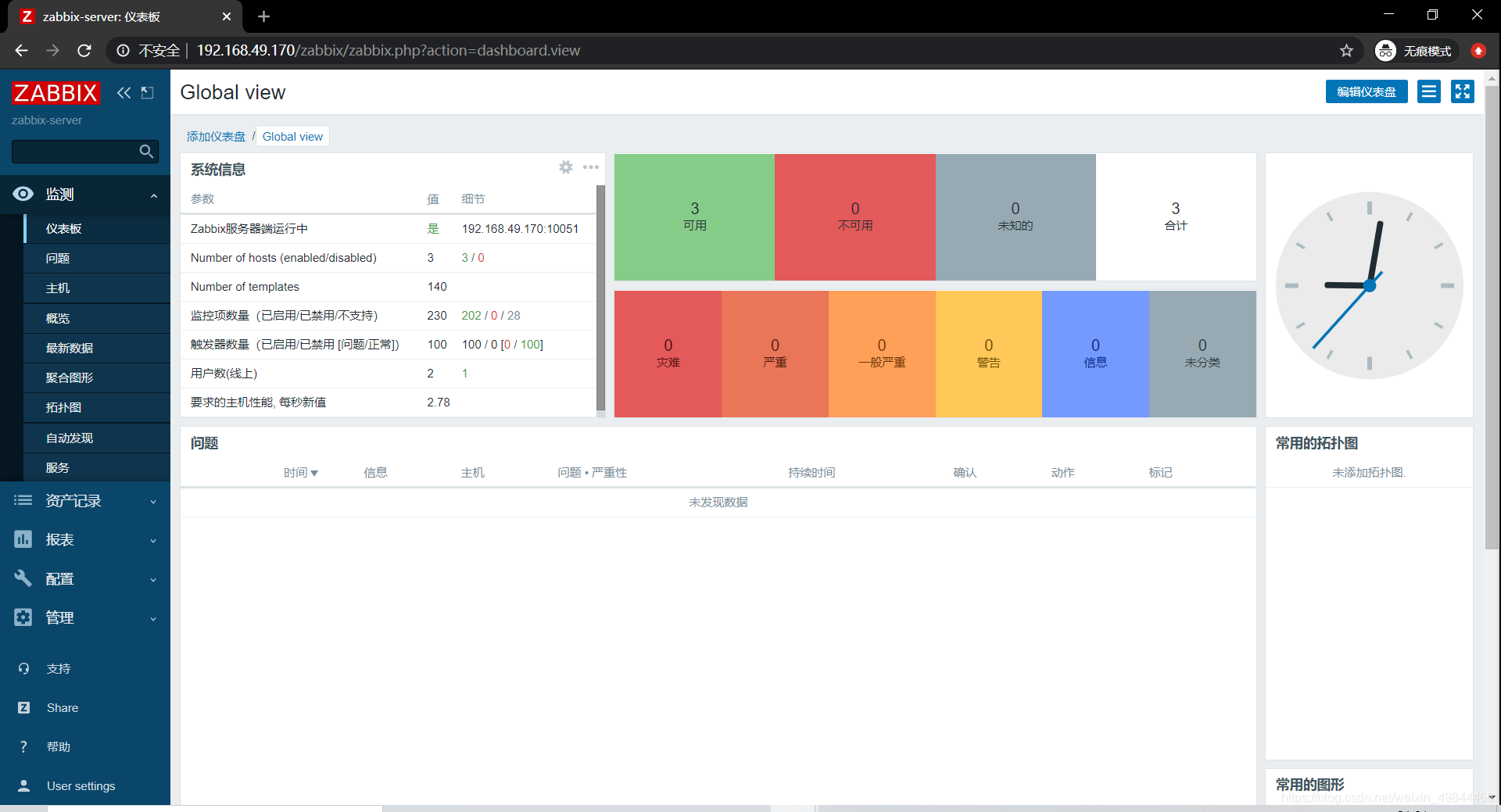Sort problems by 时间 column header
The width and height of the screenshot is (1501, 812).
[301, 473]
